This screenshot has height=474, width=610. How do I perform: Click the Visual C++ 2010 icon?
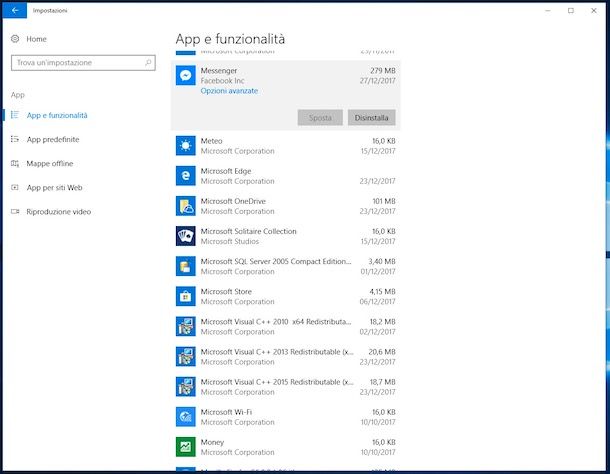tap(186, 326)
